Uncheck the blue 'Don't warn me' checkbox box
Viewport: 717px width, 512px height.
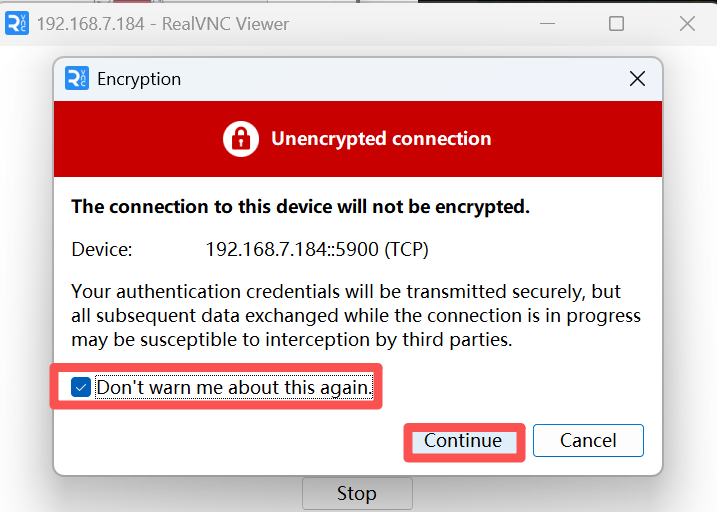(x=81, y=388)
